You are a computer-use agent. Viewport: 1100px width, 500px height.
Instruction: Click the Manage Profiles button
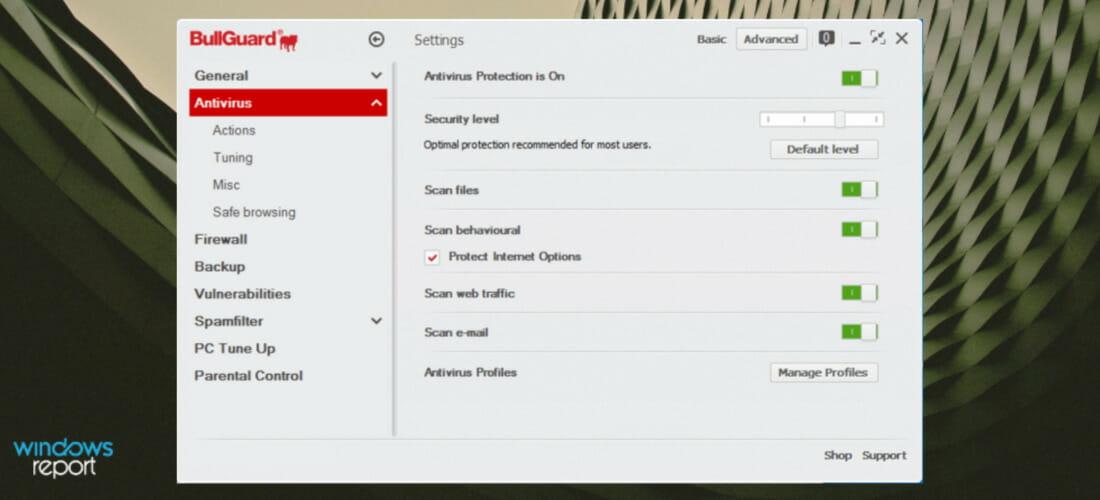tap(824, 372)
